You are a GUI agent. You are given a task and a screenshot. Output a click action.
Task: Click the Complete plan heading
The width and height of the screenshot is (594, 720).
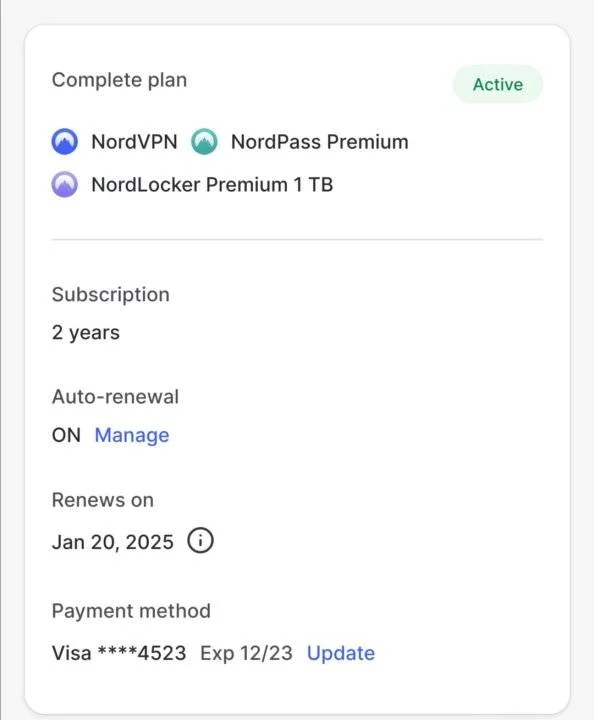[x=119, y=80]
